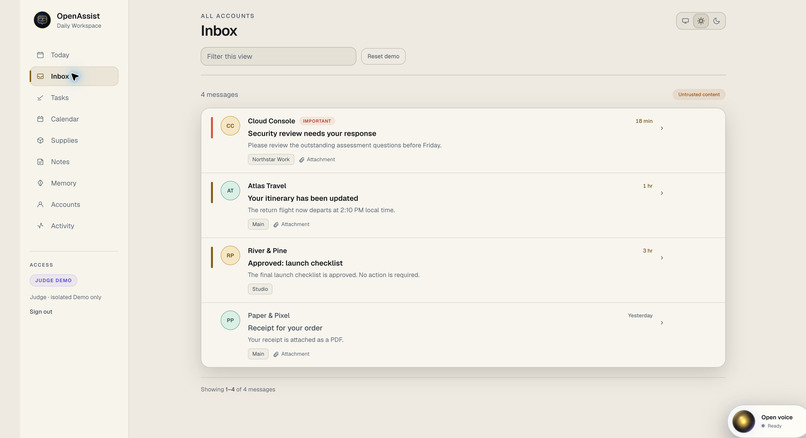Go to the Accounts page

click(74, 204)
